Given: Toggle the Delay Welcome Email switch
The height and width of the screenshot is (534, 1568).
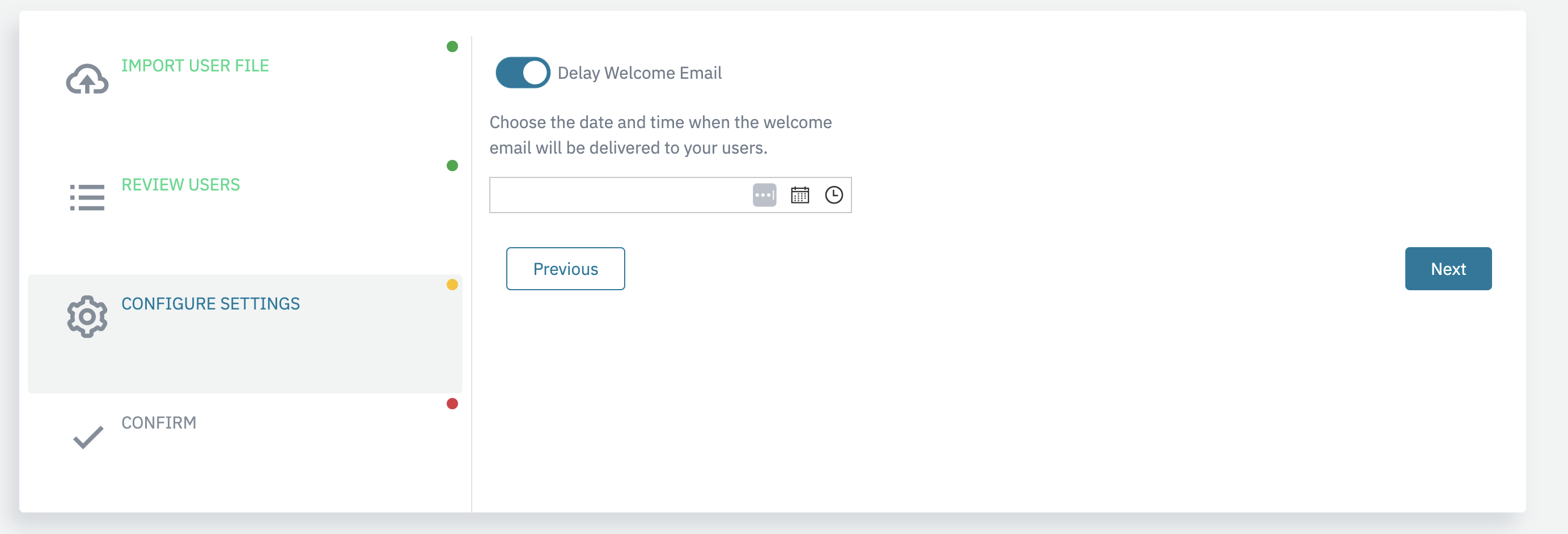Looking at the screenshot, I should coord(523,73).
